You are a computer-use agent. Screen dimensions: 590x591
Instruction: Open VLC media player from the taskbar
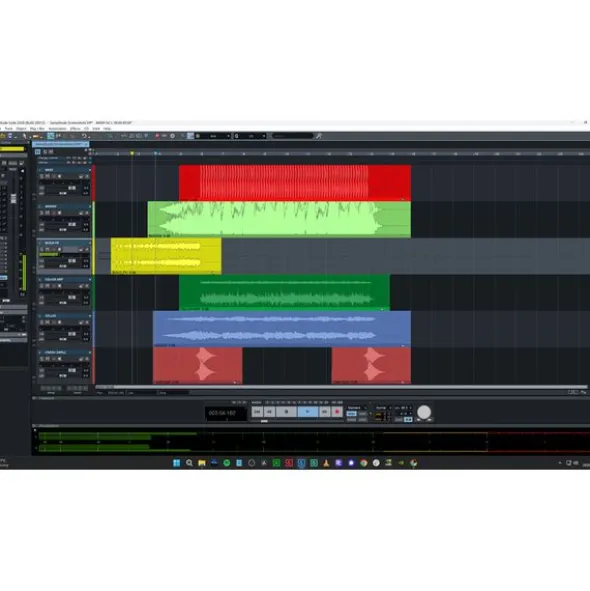326,463
